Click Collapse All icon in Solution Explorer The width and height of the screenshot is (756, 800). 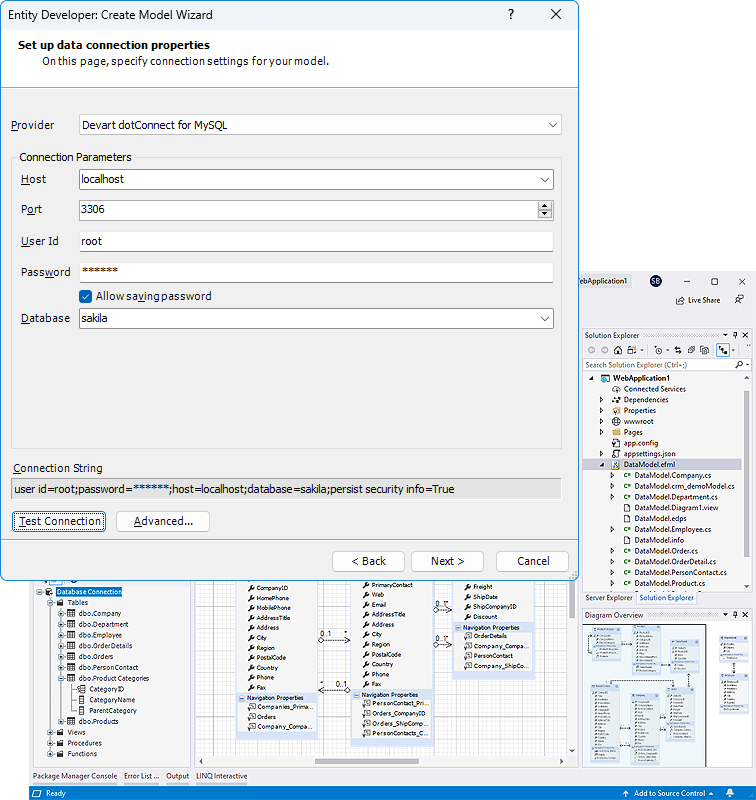tap(691, 350)
